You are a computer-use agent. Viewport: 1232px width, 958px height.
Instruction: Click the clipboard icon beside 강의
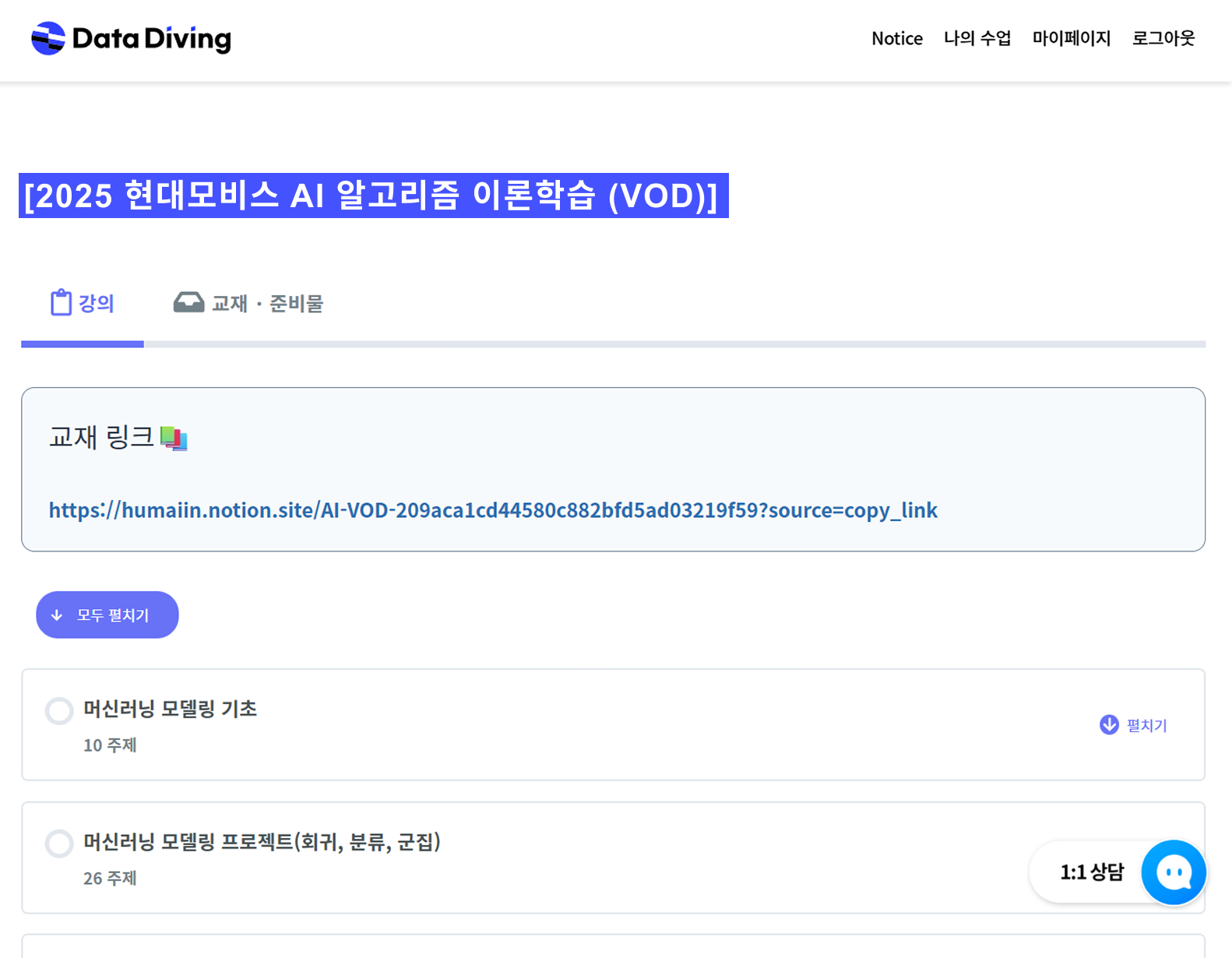click(61, 303)
